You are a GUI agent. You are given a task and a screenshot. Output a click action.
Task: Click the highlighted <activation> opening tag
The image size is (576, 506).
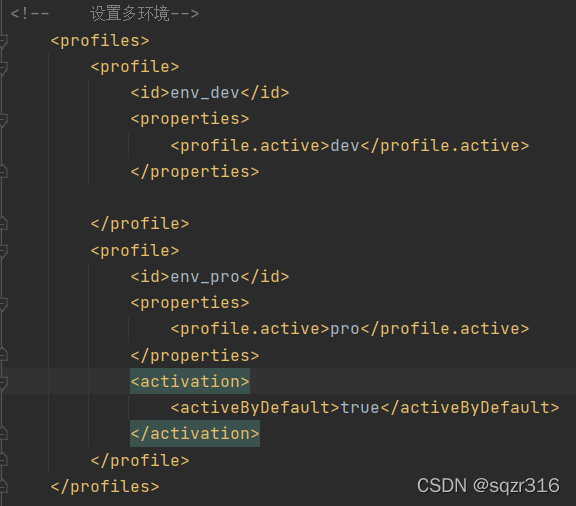pyautogui.click(x=190, y=381)
